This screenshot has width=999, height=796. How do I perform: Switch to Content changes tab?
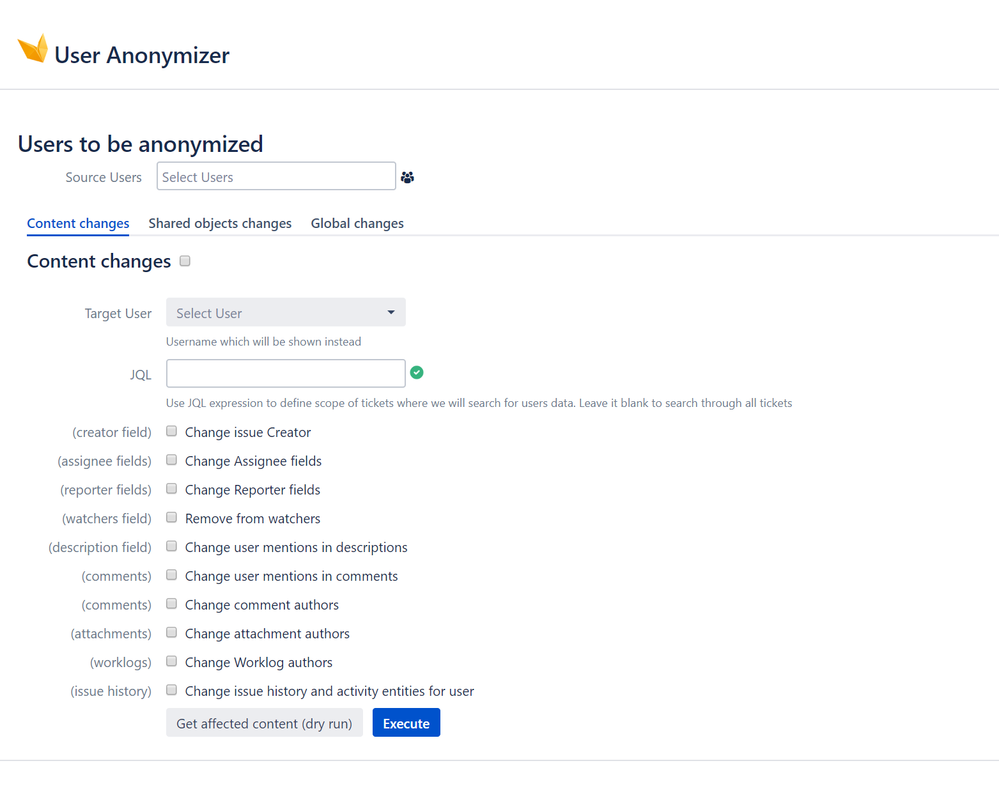tap(78, 223)
